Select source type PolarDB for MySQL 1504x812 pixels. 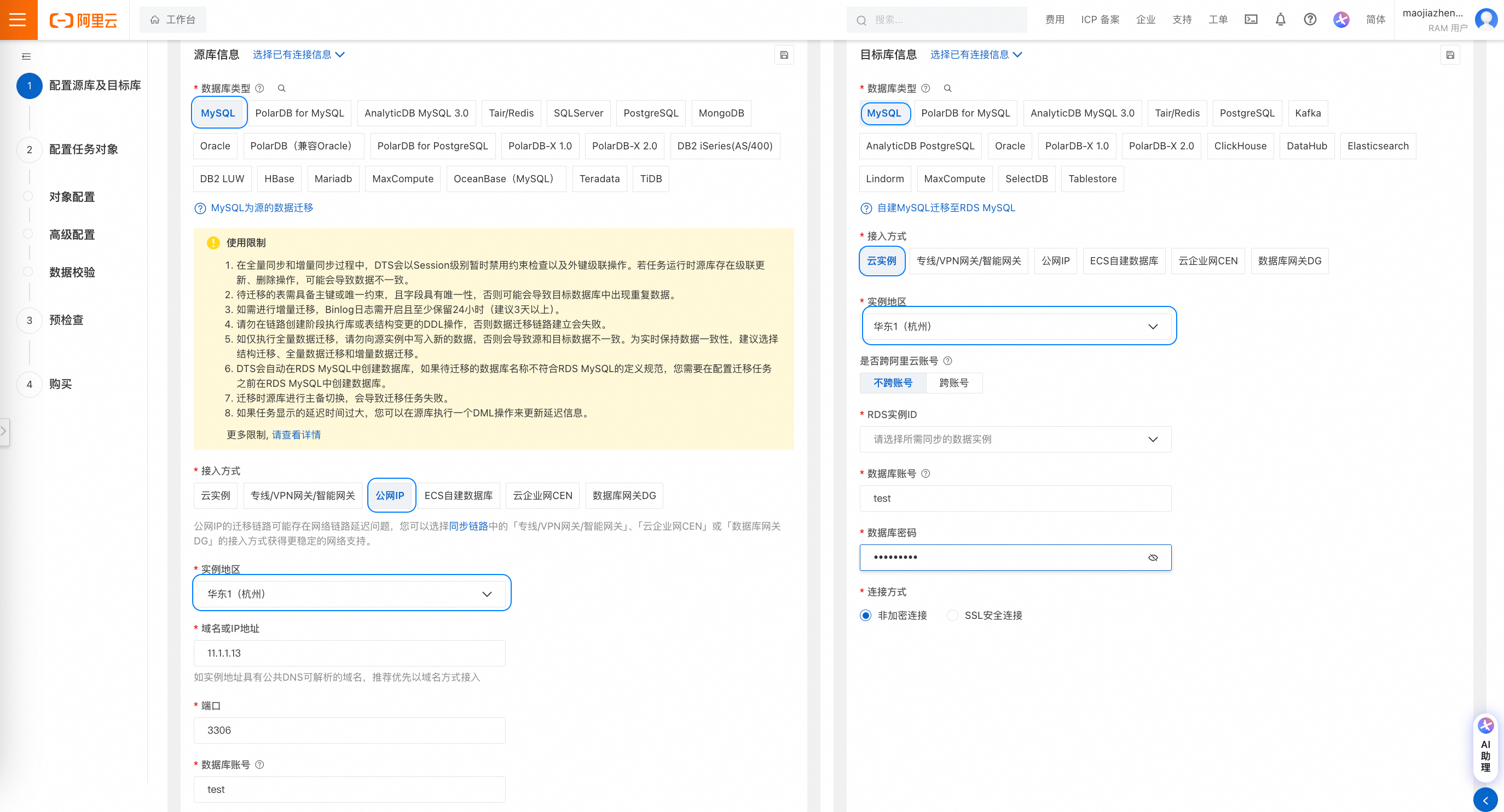point(299,113)
